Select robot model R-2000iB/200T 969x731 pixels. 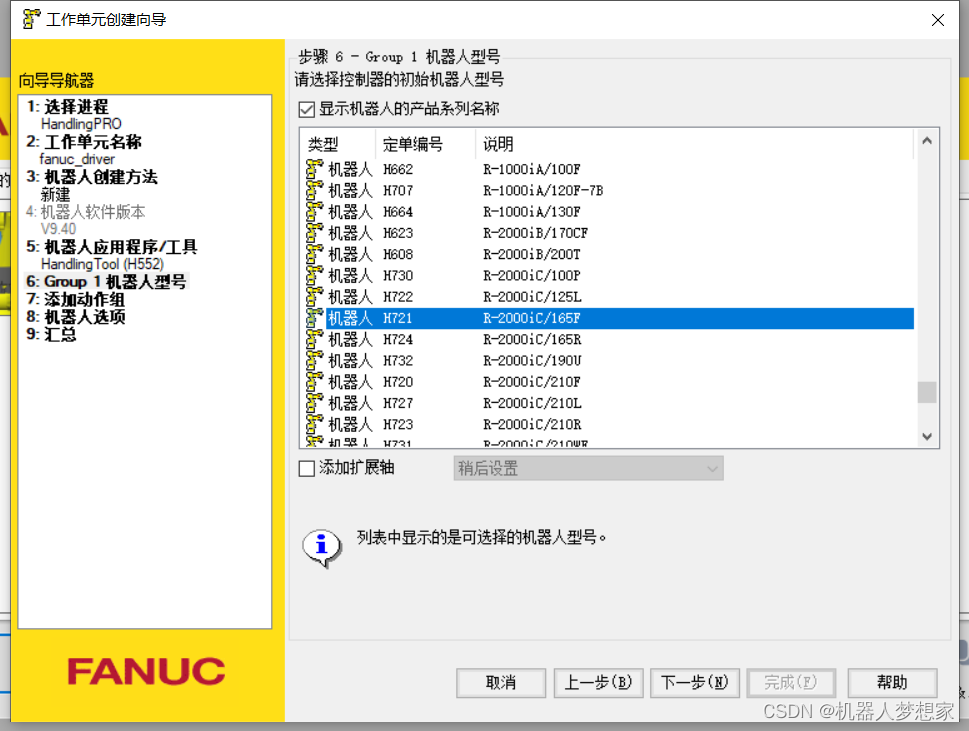click(531, 254)
